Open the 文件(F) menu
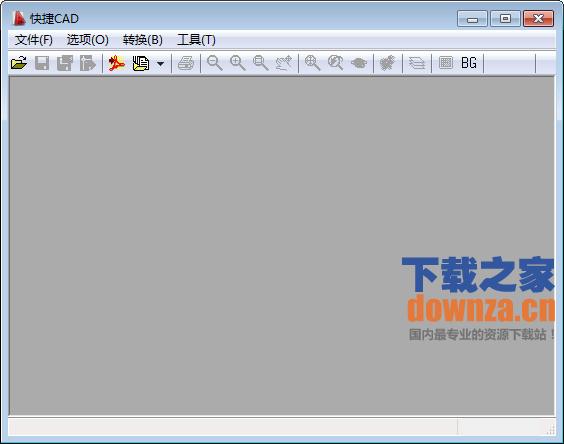 [33, 40]
